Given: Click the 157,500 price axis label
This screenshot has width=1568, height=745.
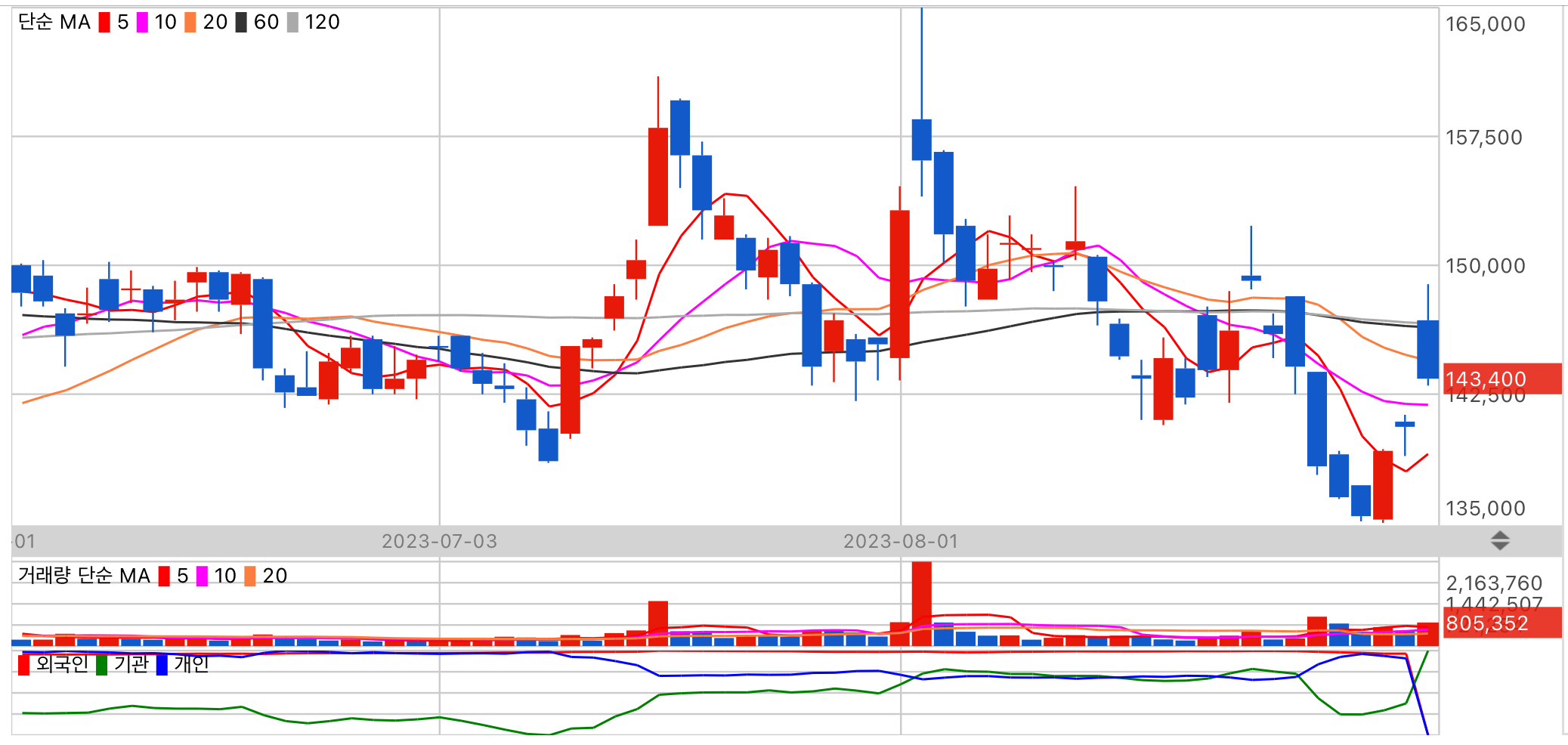Looking at the screenshot, I should 1483,138.
